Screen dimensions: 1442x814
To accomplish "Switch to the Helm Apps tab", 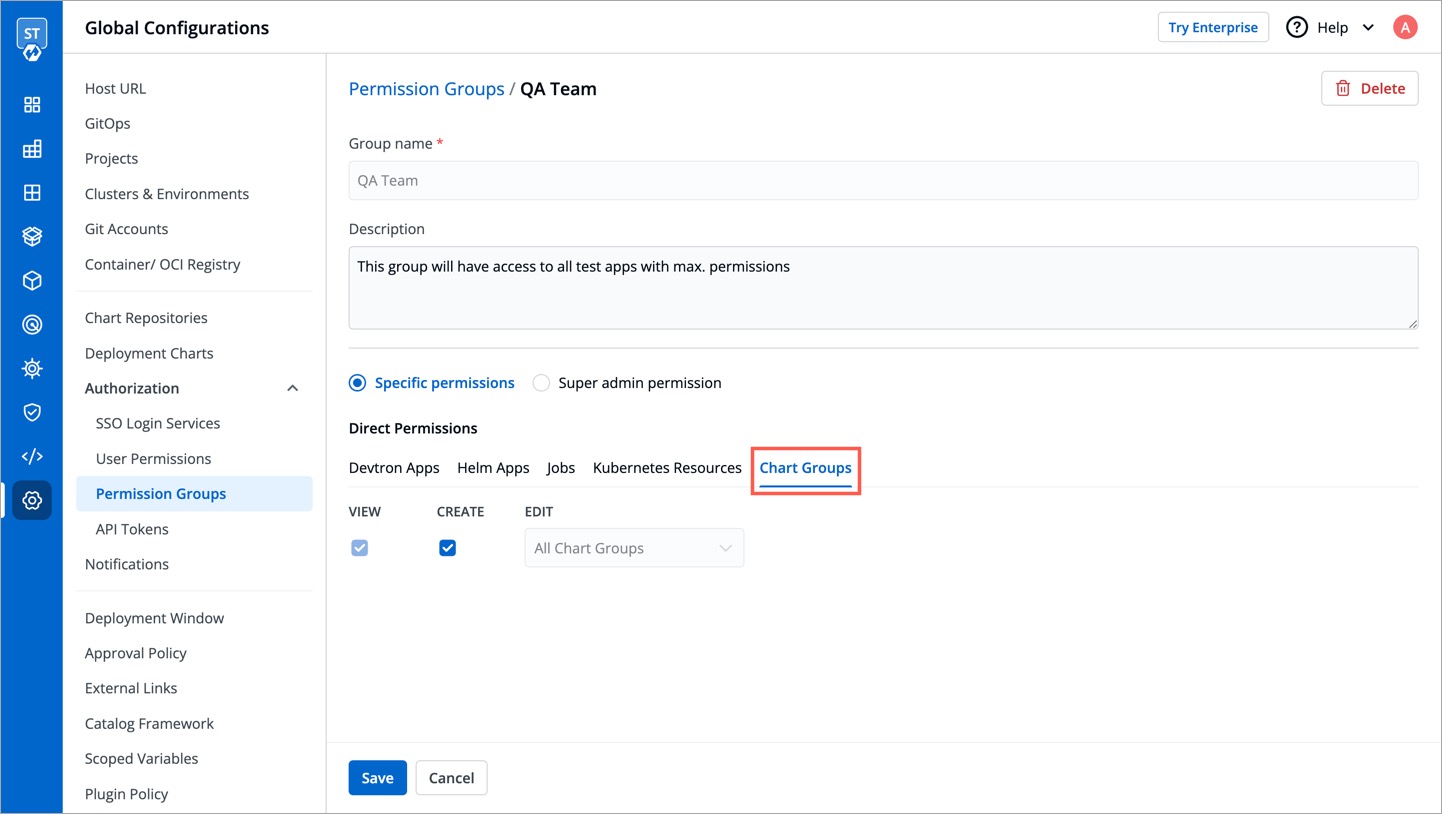I will pyautogui.click(x=493, y=468).
